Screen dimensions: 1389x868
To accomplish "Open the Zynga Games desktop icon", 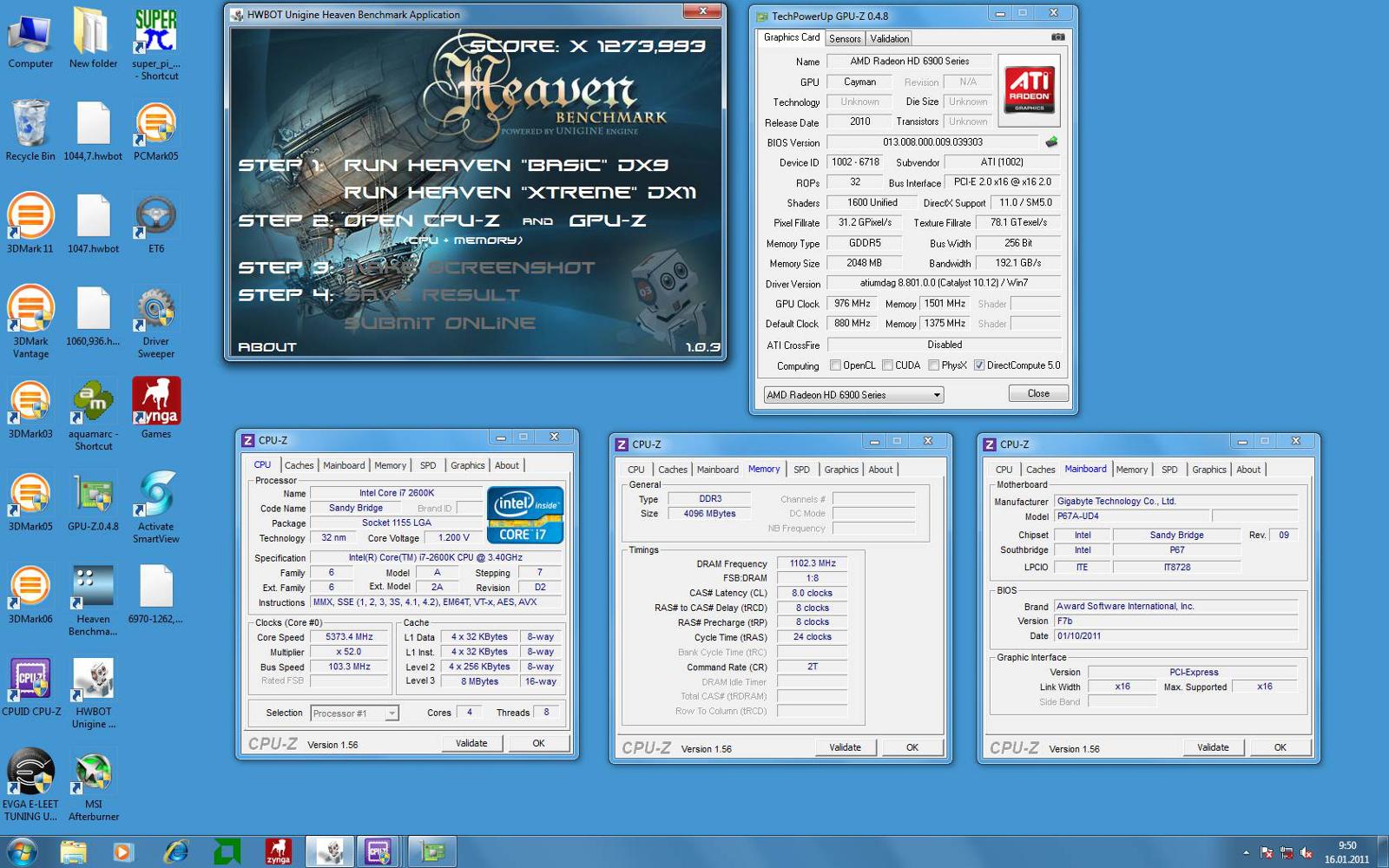I will coord(156,408).
